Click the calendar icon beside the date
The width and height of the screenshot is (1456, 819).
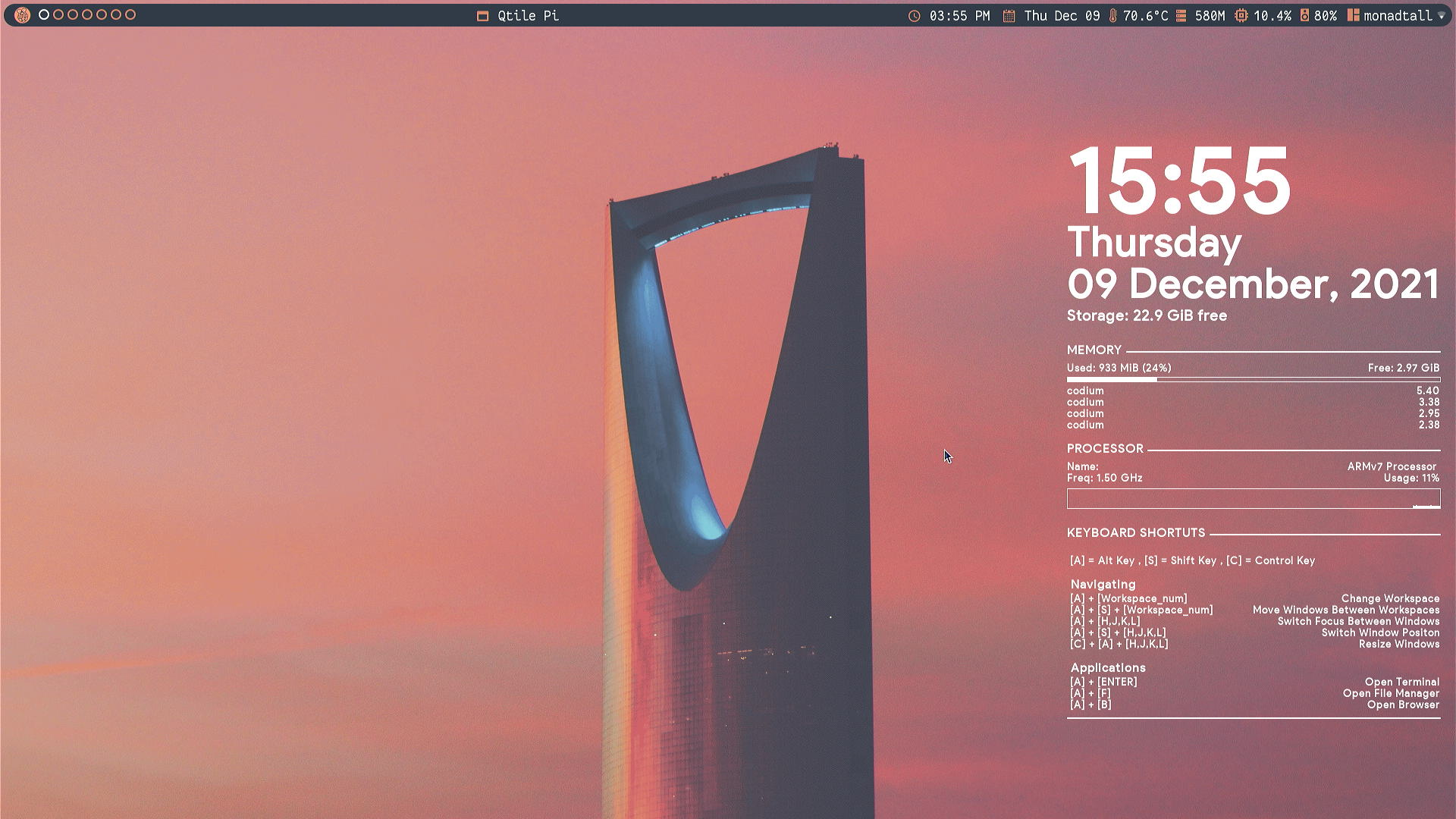coord(1009,16)
